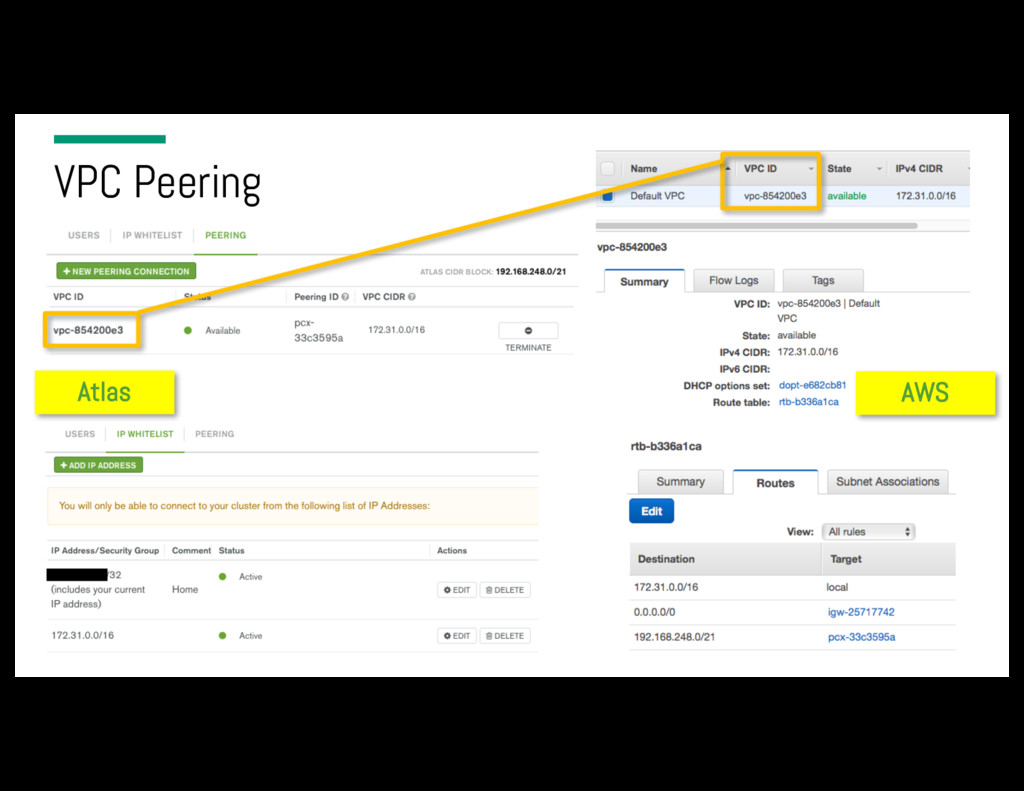Open the State column sort arrow
The height and width of the screenshot is (791, 1024).
[879, 169]
